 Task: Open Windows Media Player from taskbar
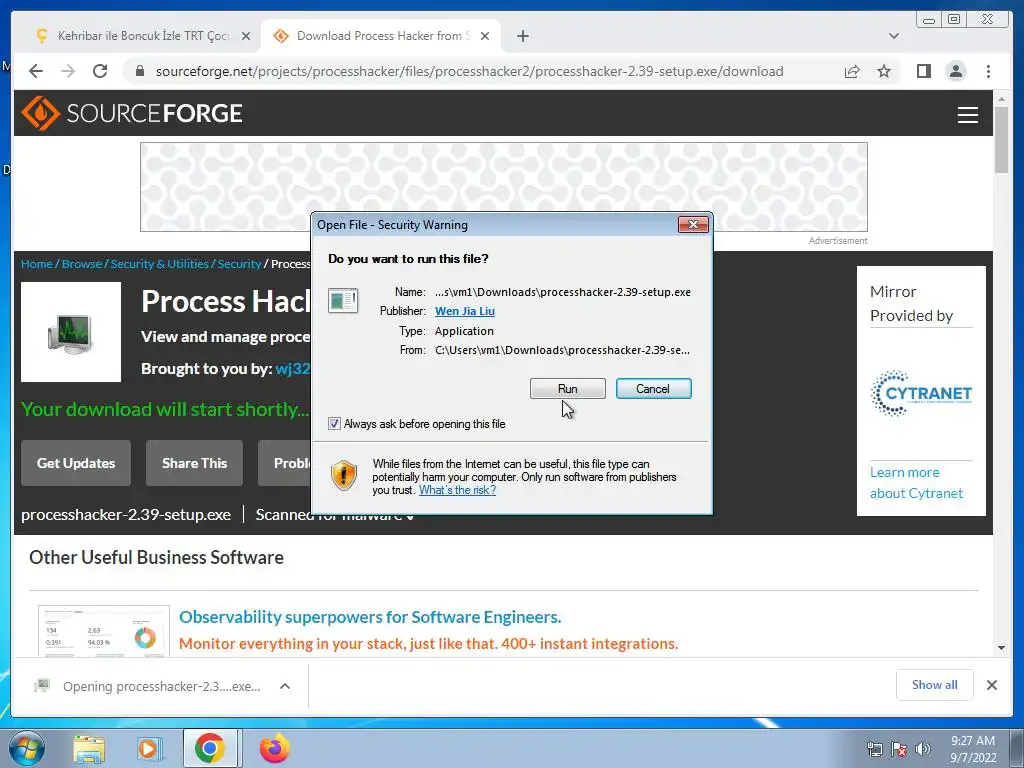tap(149, 748)
